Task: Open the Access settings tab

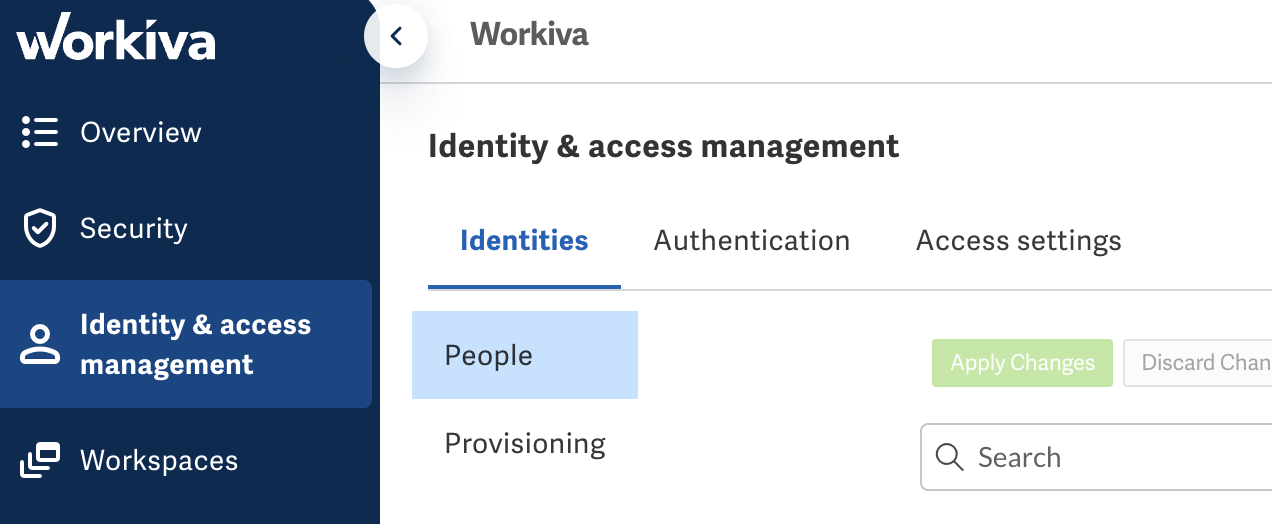Action: point(1019,241)
